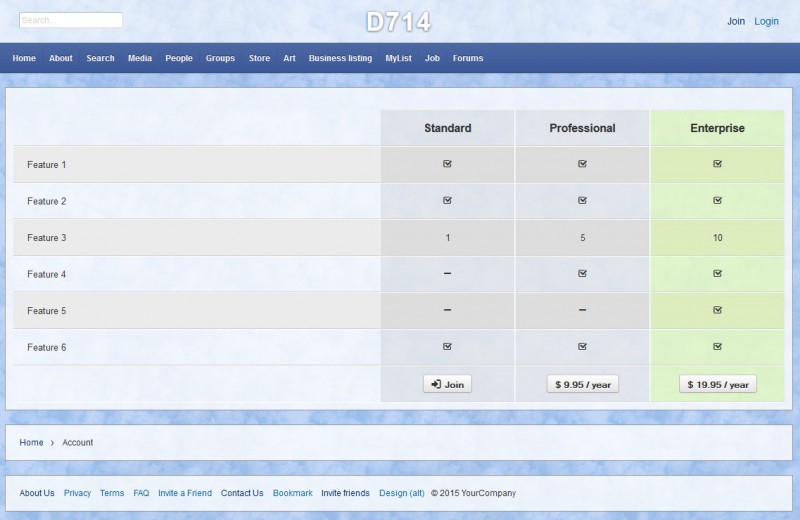Click the © 2015 YourCompany footer text

tap(473, 493)
